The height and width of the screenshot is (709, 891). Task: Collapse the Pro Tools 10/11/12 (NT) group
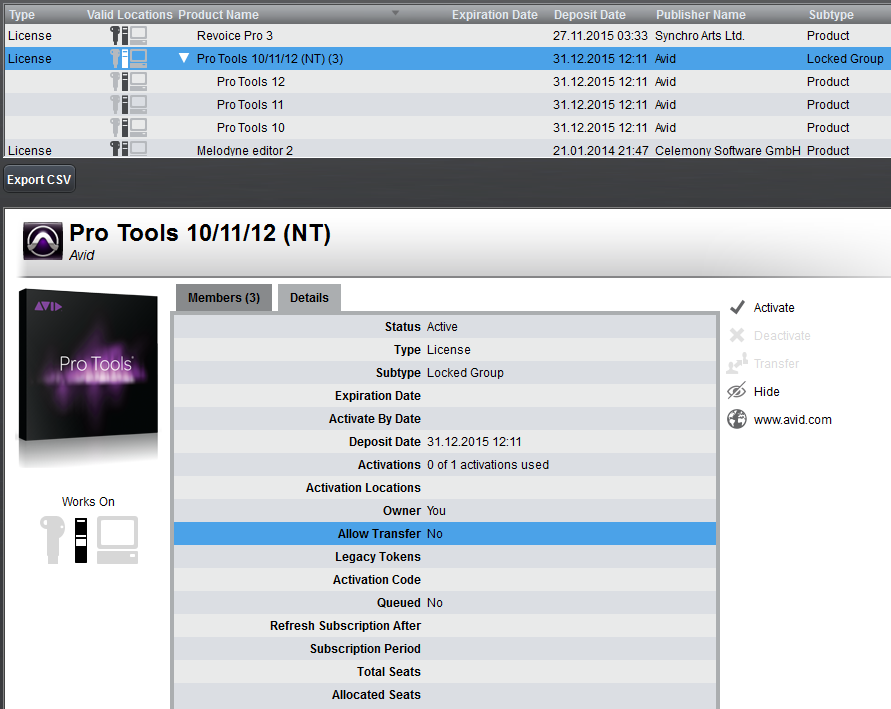coord(184,58)
